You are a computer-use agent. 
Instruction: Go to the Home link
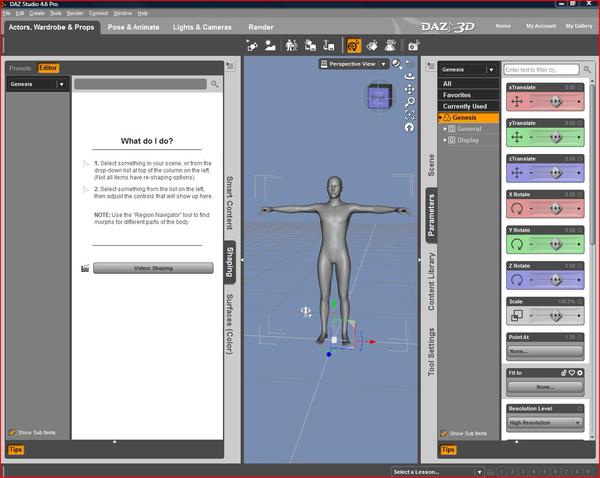coord(503,26)
